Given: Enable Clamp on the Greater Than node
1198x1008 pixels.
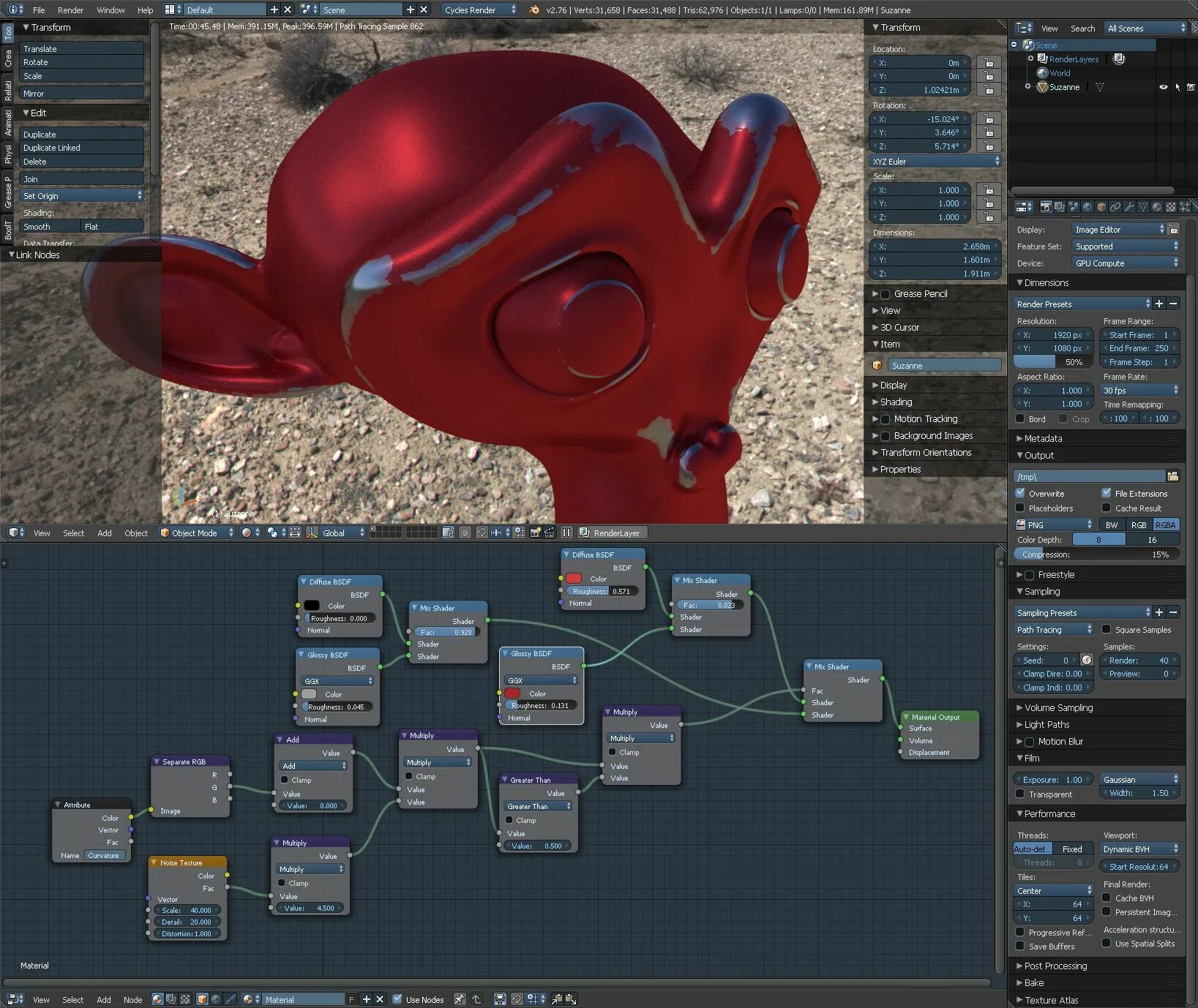Looking at the screenshot, I should pos(509,820).
